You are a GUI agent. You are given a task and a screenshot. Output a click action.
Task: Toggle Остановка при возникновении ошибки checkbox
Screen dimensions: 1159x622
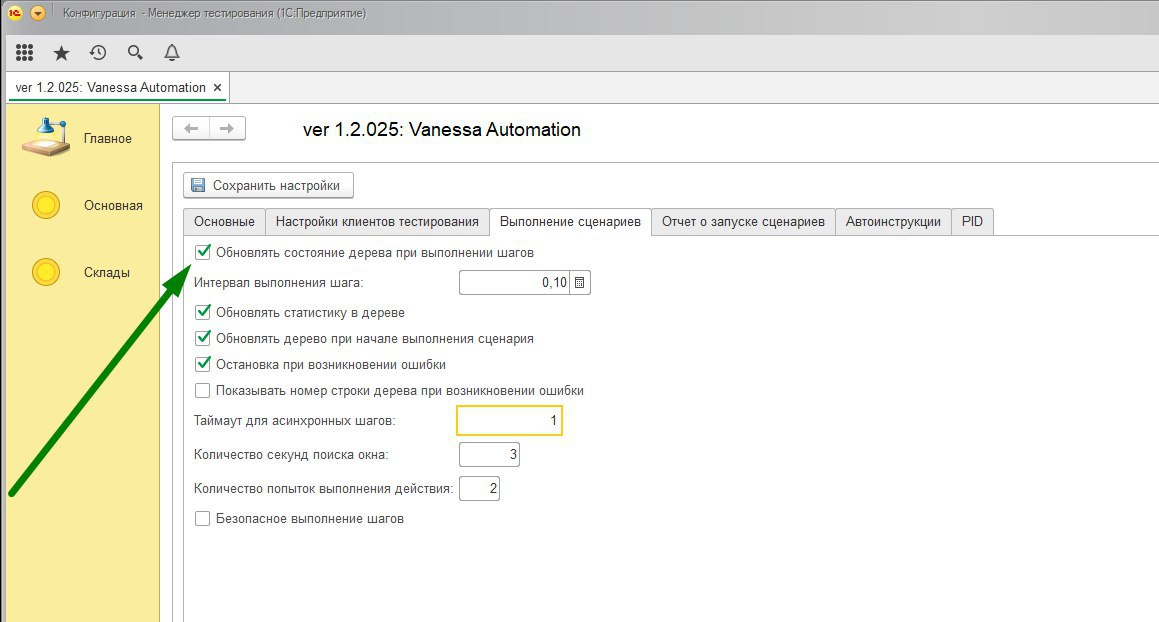coord(203,364)
